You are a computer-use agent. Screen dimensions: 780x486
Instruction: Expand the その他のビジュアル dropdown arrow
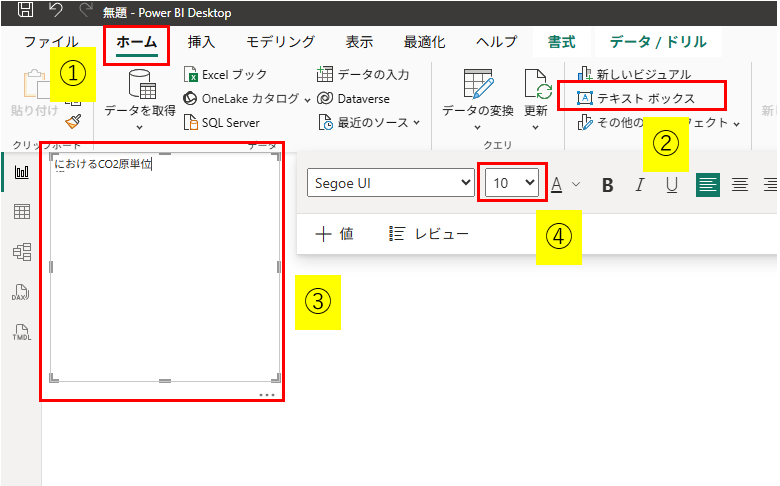click(737, 123)
